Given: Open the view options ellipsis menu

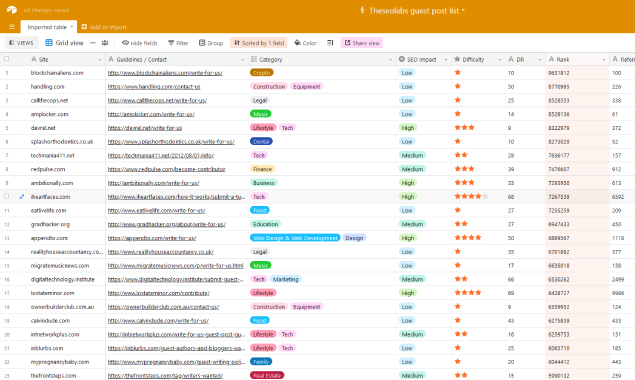Looking at the screenshot, I should point(93,43).
